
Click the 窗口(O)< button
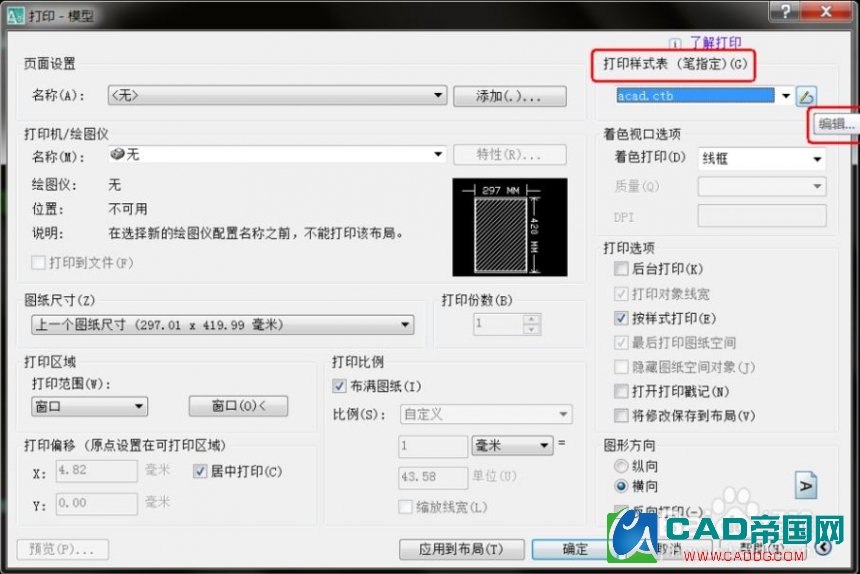point(238,406)
